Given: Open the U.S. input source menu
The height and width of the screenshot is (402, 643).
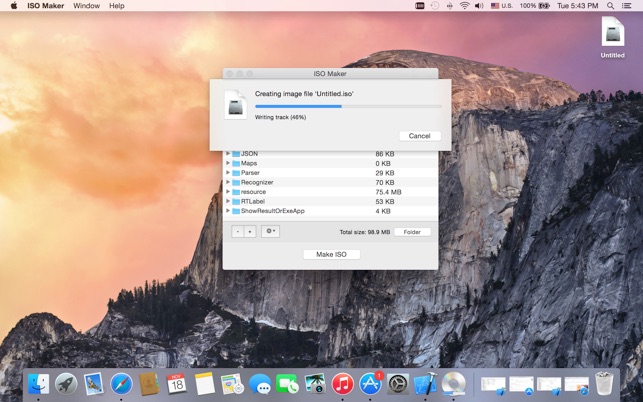Looking at the screenshot, I should pos(502,6).
